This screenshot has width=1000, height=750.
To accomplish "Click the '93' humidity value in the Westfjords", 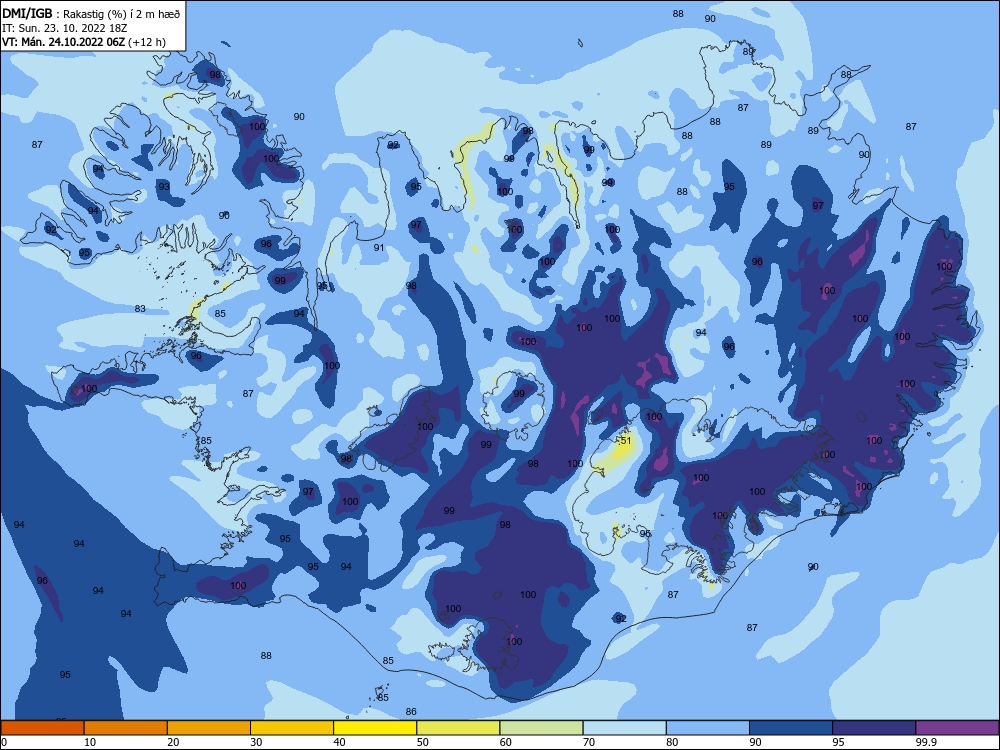I will pyautogui.click(x=164, y=187).
